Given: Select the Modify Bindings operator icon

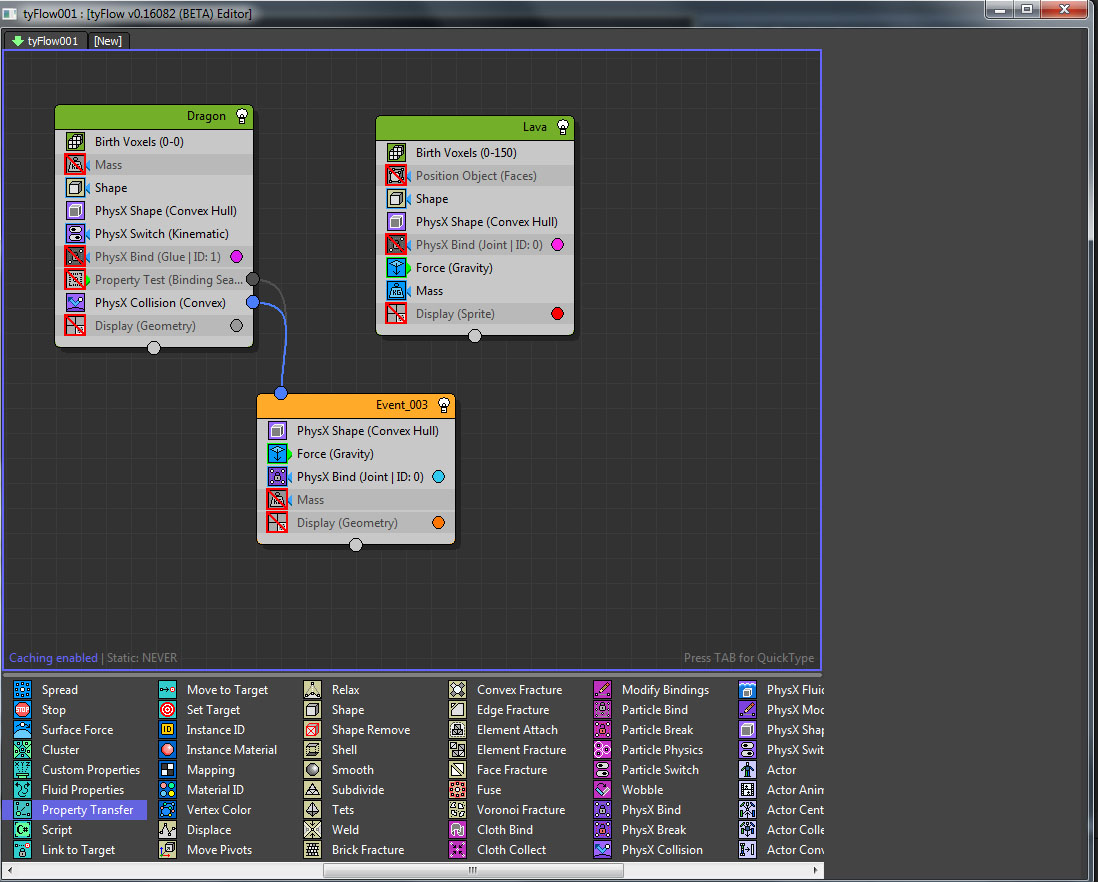Looking at the screenshot, I should click(602, 690).
